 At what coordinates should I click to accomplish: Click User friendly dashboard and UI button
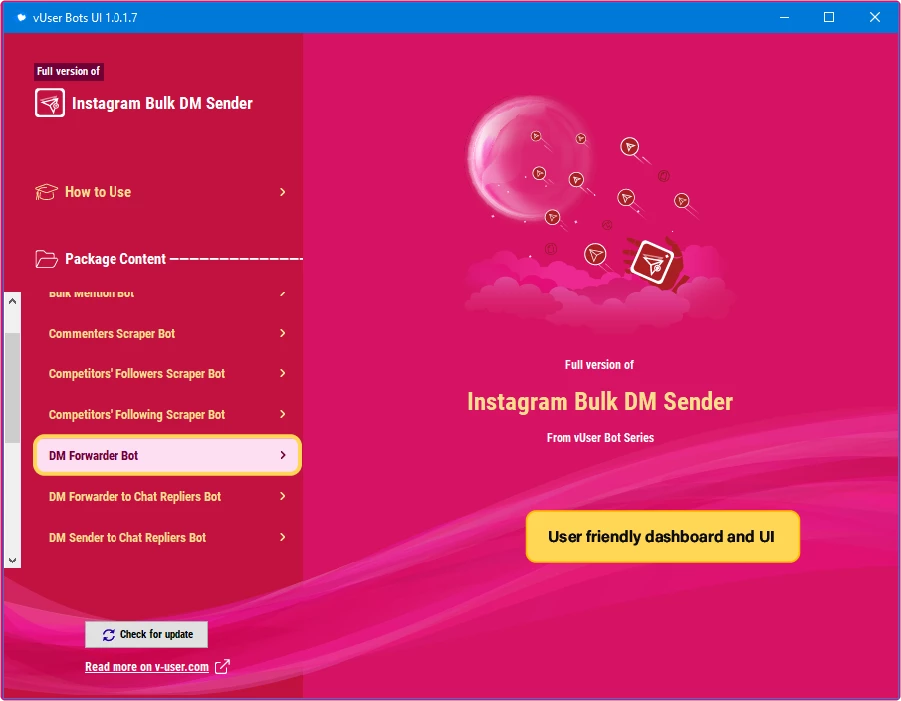pos(663,537)
